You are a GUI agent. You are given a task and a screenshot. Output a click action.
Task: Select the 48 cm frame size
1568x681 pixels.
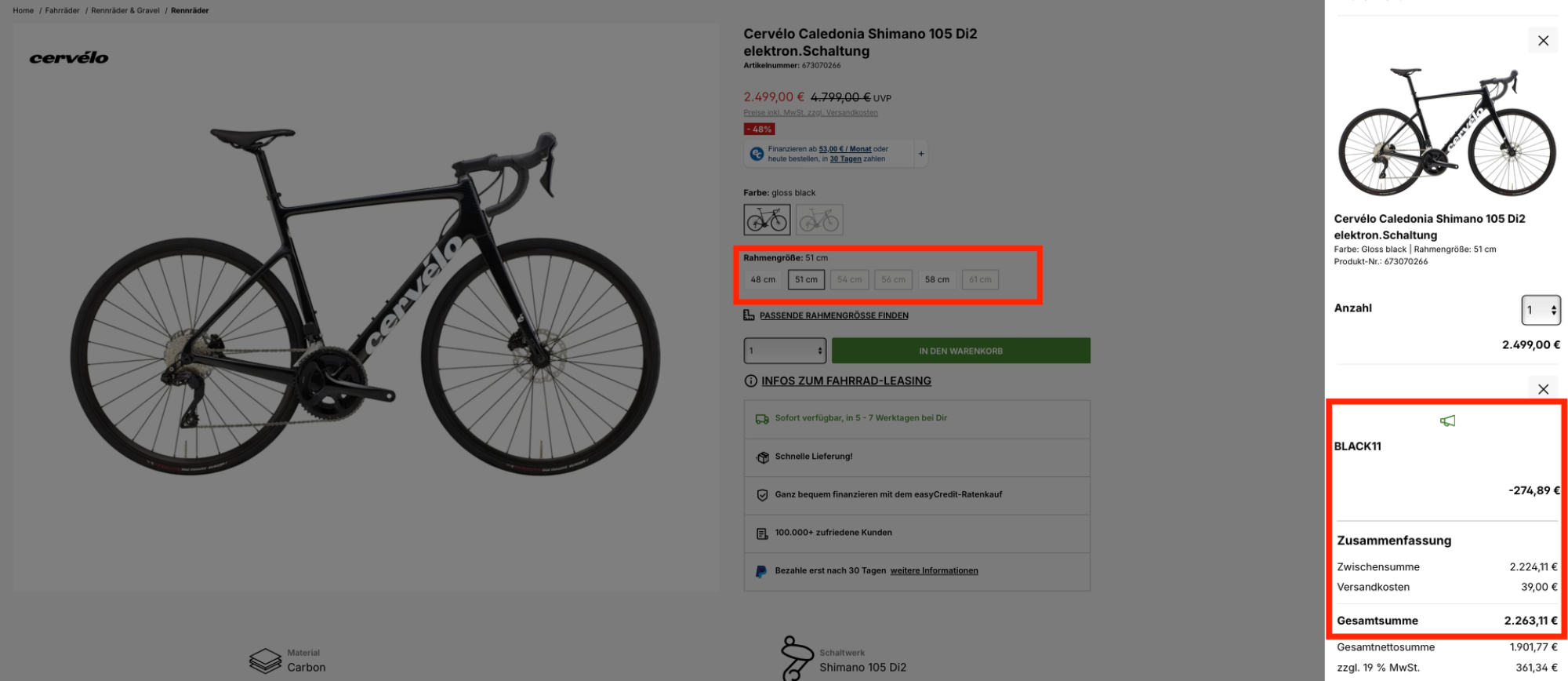(x=763, y=279)
